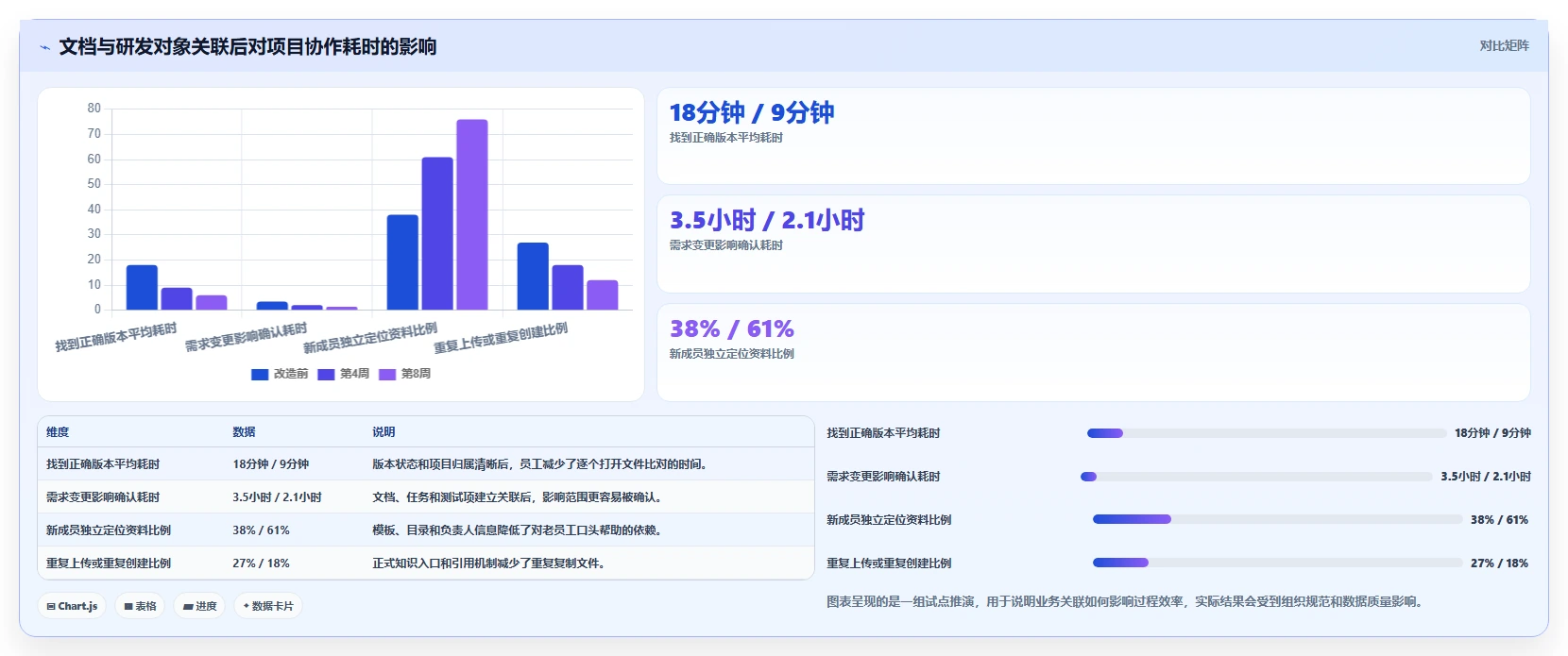Click the 重复上传或重复创建比例 progress bar
Screen dimensions: 1568x656
(1278, 563)
